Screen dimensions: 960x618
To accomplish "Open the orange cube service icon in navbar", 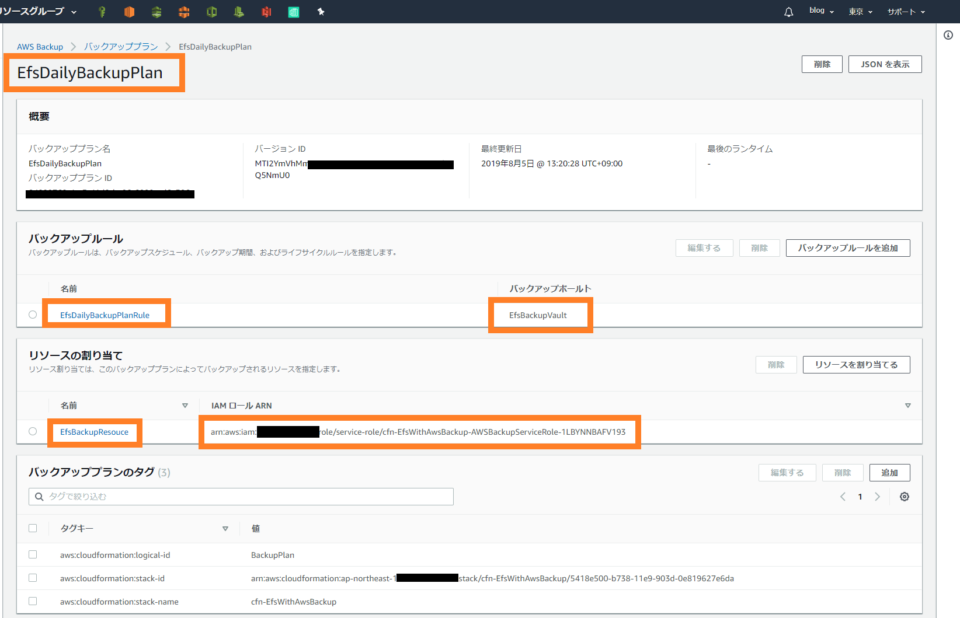I will (x=131, y=11).
